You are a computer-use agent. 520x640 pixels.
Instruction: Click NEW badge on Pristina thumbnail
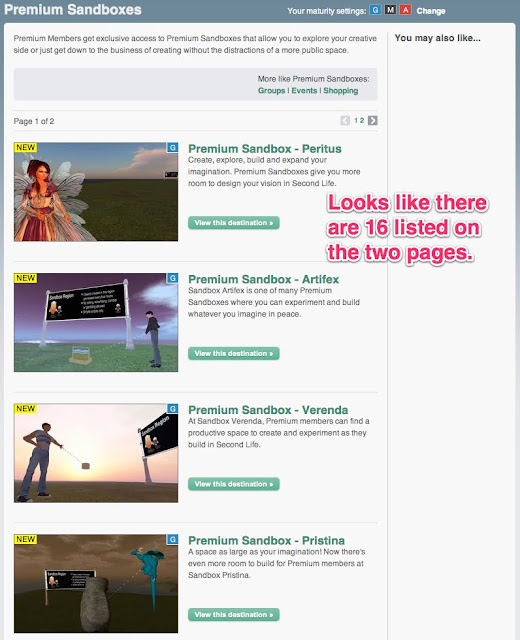tap(25, 539)
